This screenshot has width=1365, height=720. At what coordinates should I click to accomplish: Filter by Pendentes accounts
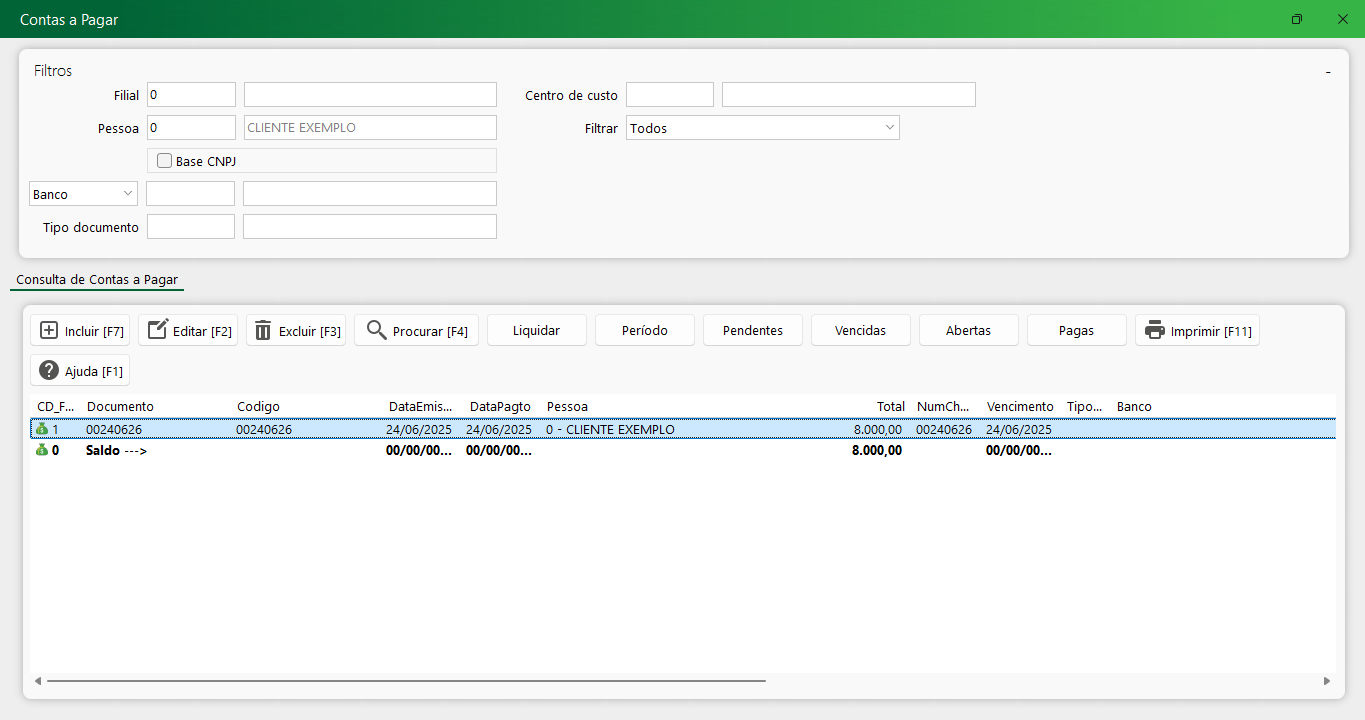point(752,331)
